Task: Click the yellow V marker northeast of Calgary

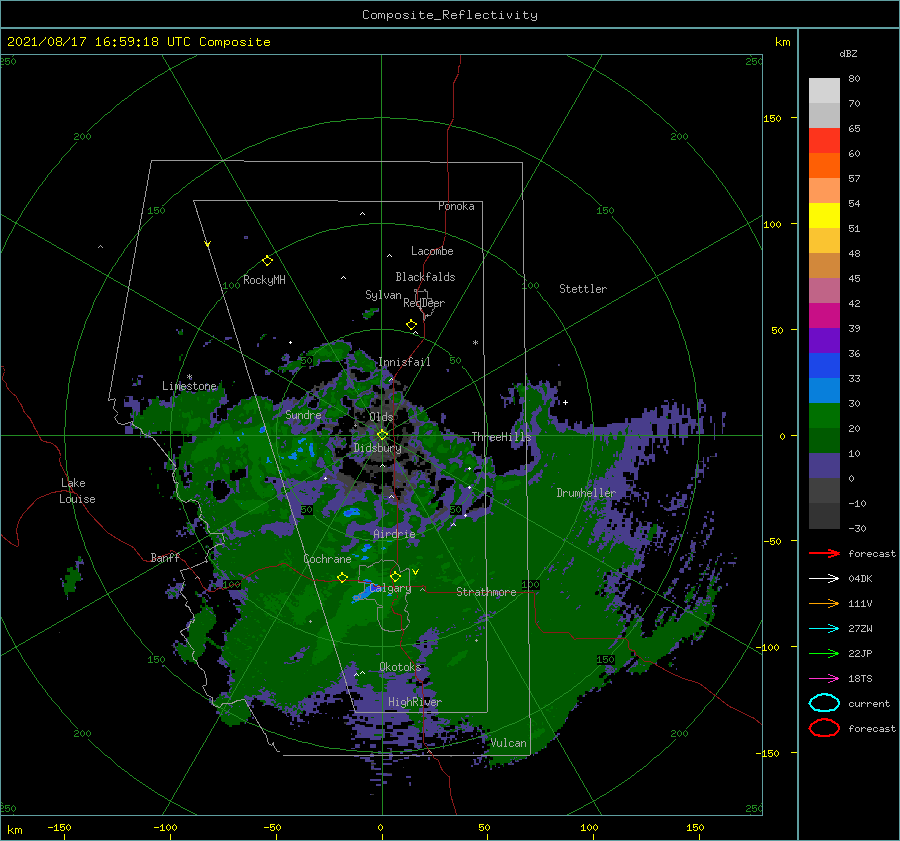Action: click(416, 572)
